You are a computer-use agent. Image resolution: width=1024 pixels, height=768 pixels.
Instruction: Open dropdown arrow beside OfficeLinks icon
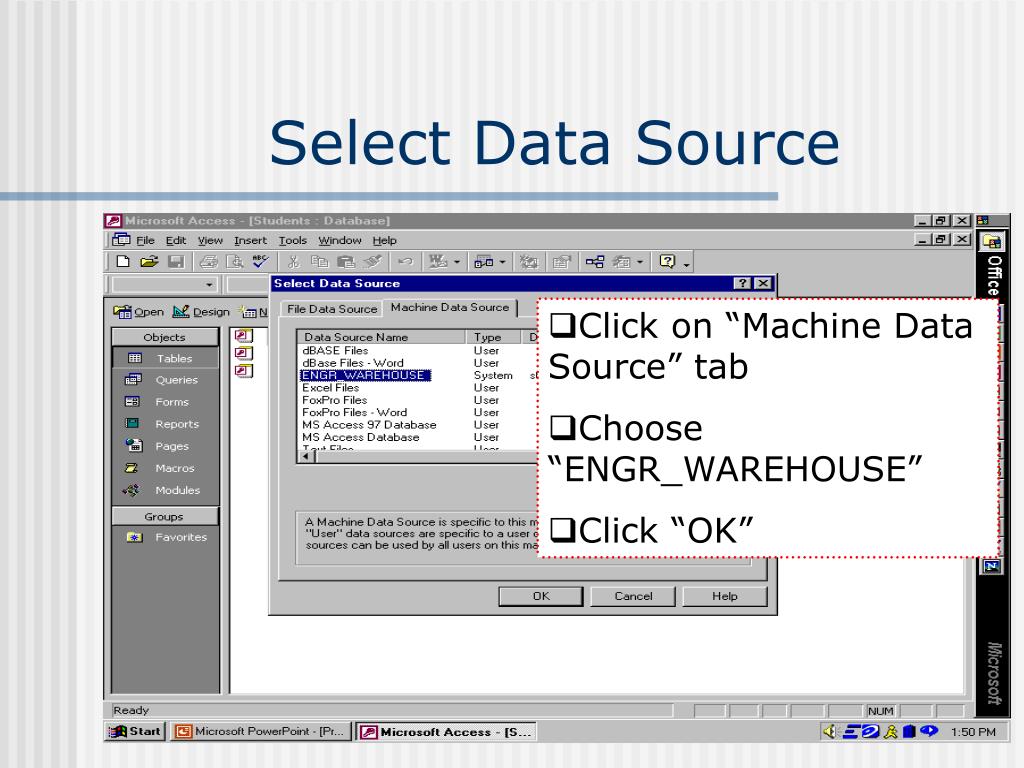(x=456, y=263)
